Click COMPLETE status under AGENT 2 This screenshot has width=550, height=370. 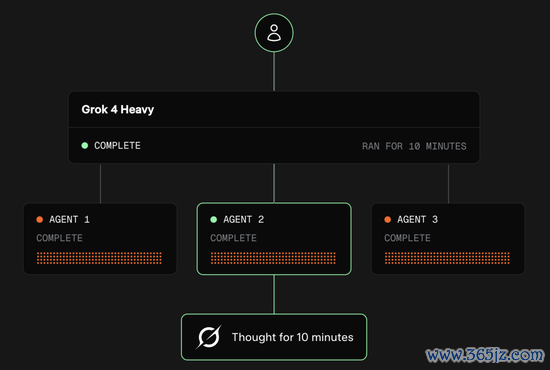[x=233, y=238]
